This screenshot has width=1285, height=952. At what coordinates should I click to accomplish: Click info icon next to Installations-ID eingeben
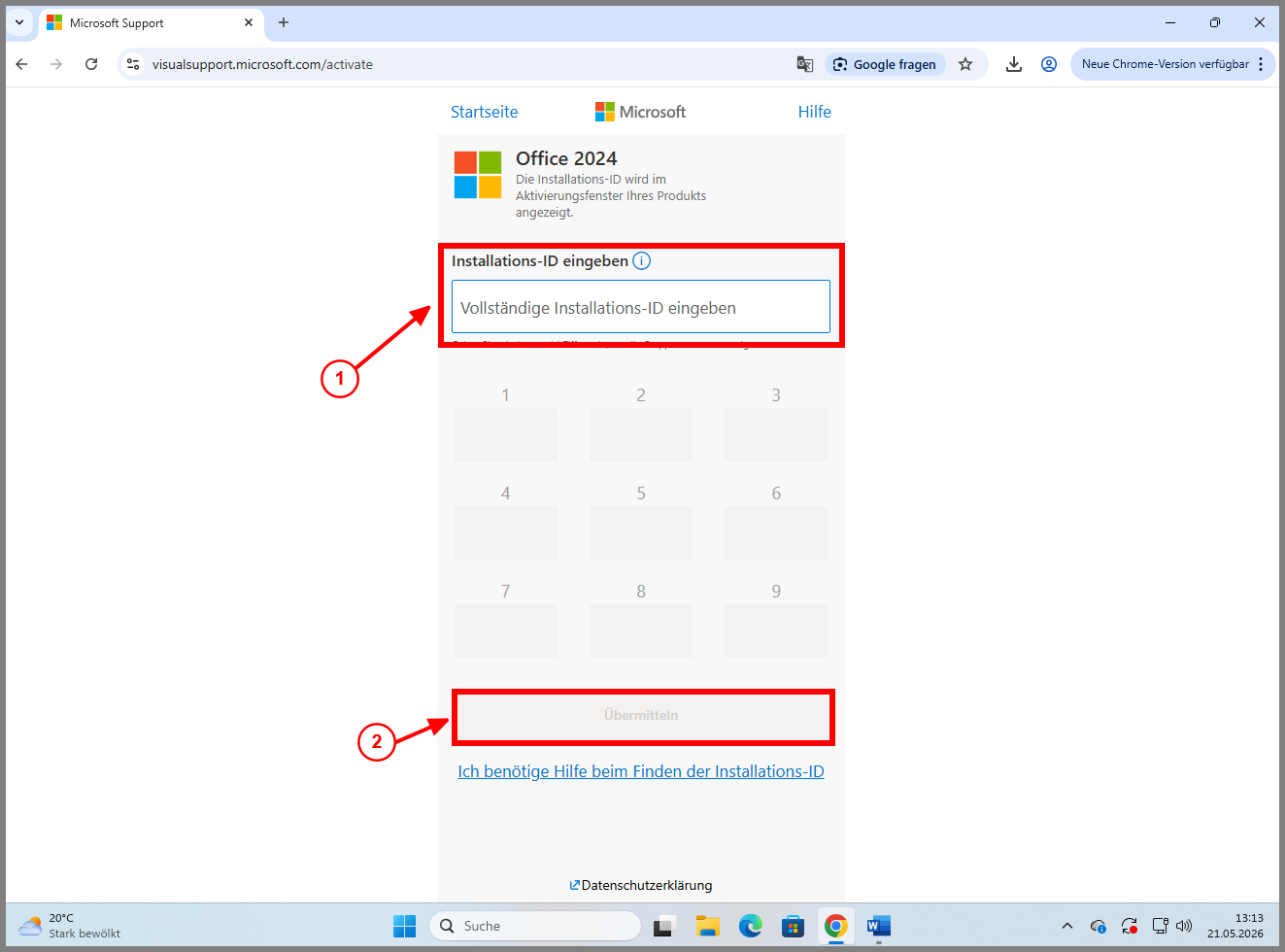tap(642, 260)
